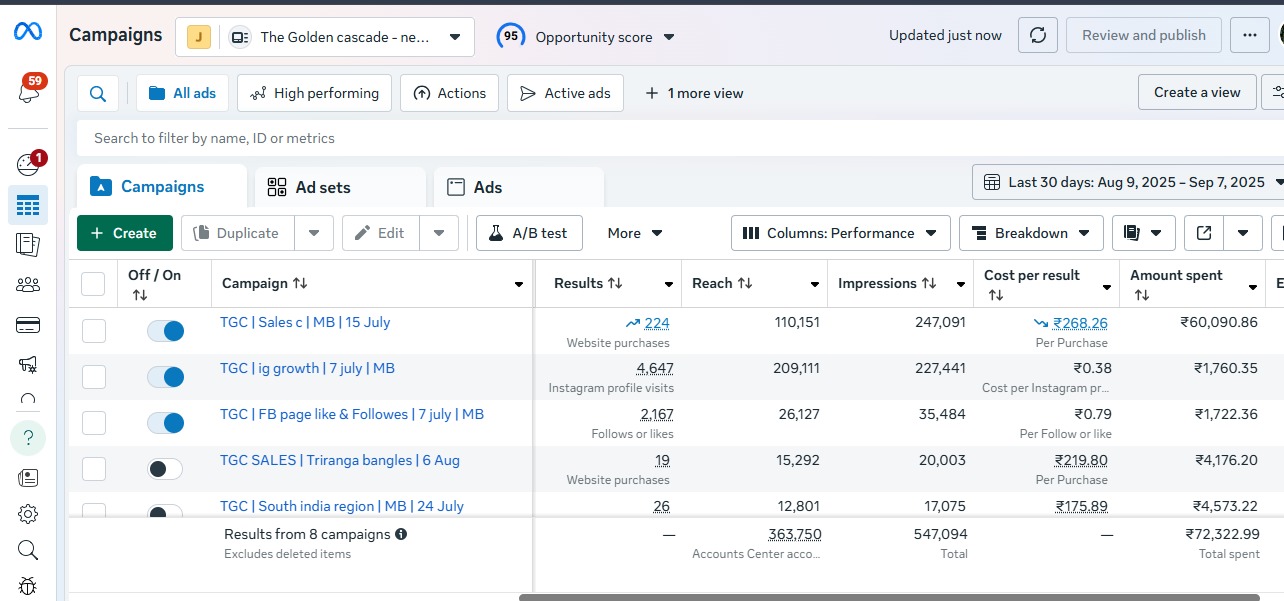The image size is (1284, 601).
Task: Select the Actions view
Action: [x=449, y=93]
